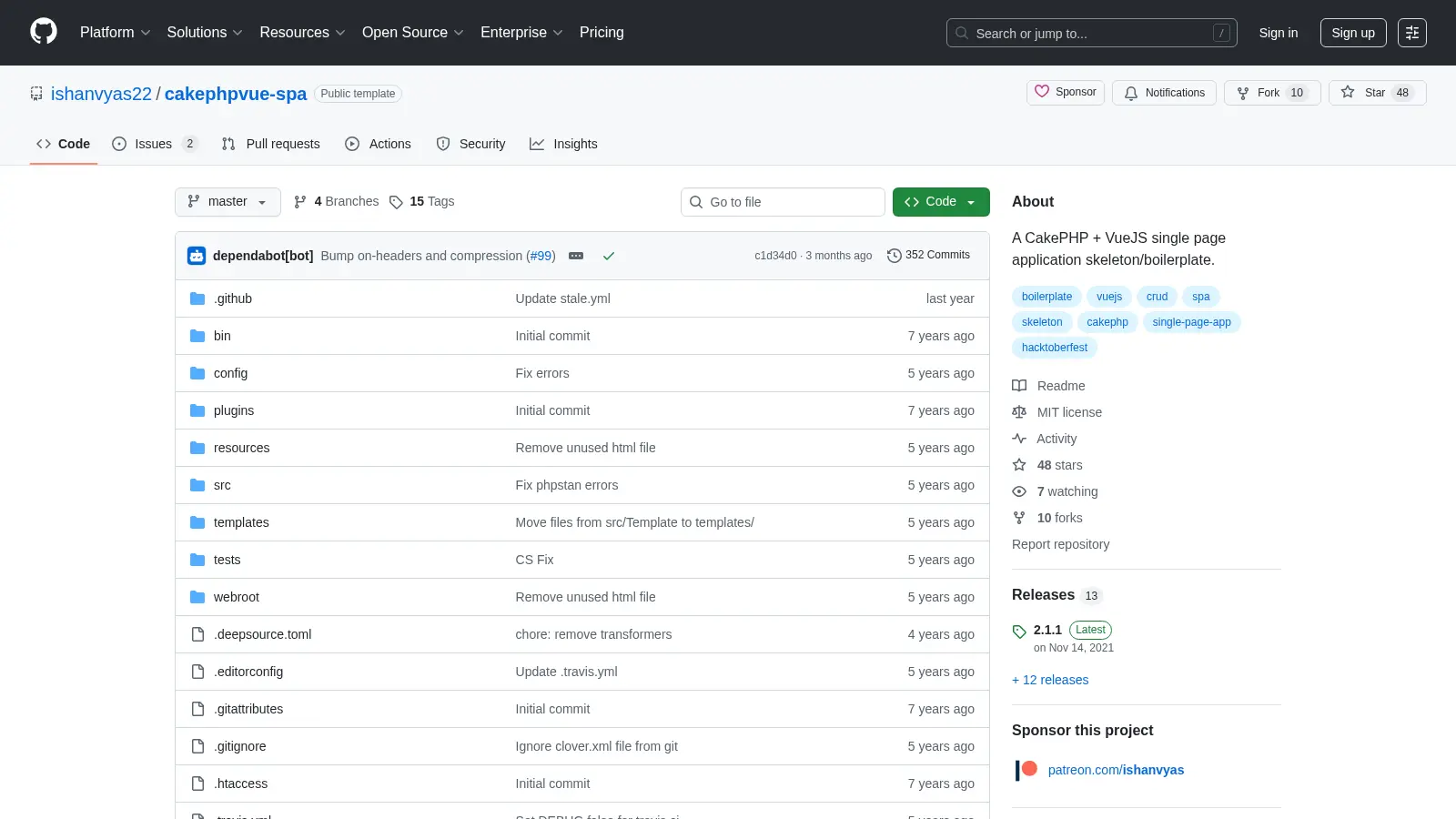Expand commit message details via the ellipsis icon
Viewport: 1456px width, 819px height.
(576, 256)
